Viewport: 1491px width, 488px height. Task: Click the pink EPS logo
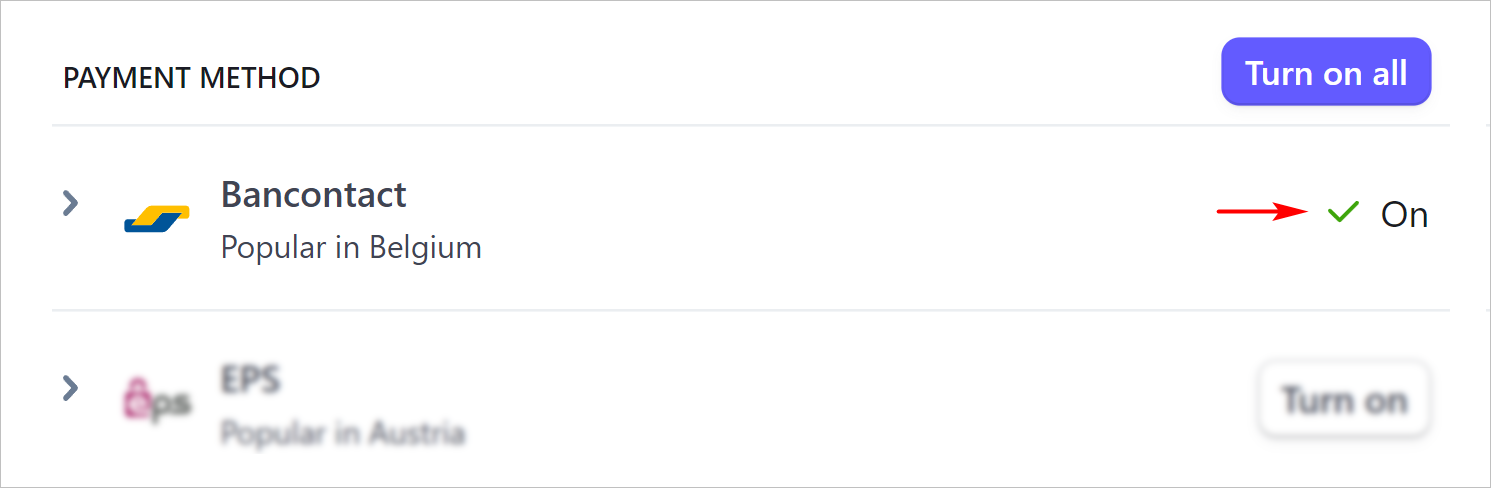[x=157, y=398]
